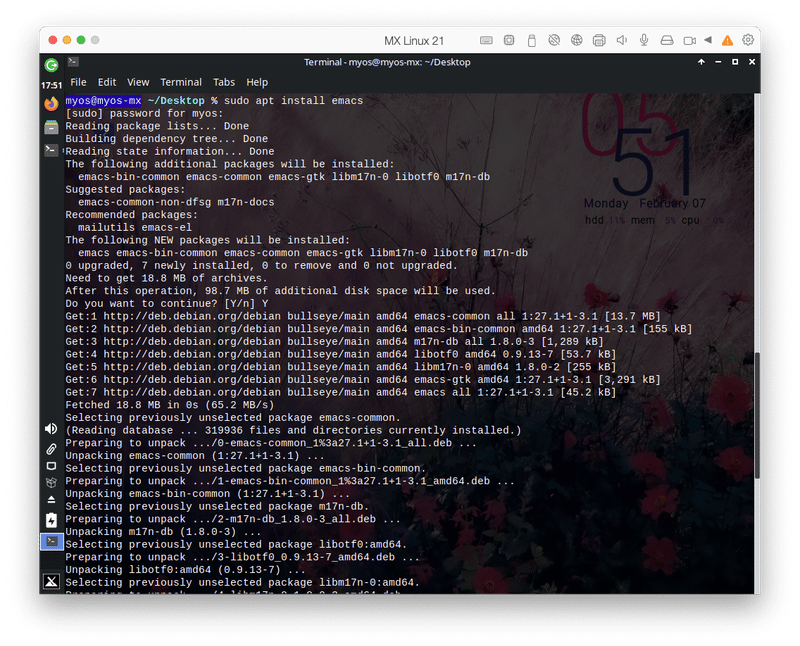
Task: Open the package updater box tray icon
Action: [51, 482]
